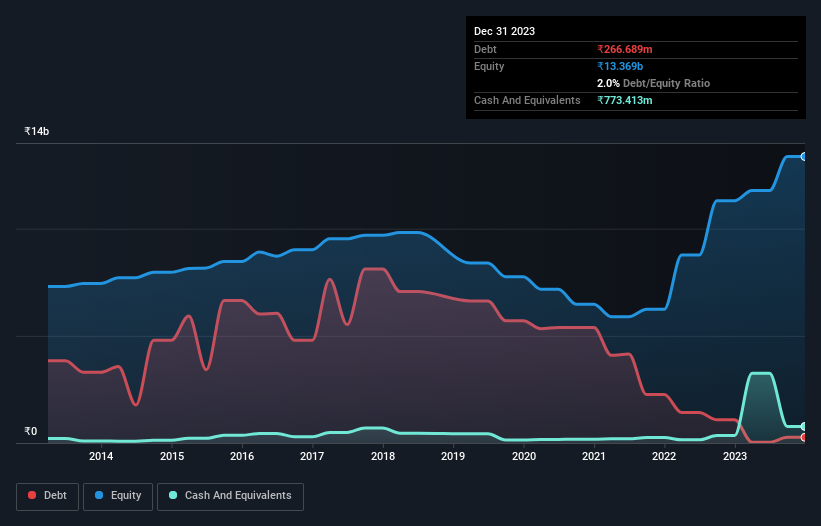The width and height of the screenshot is (821, 526).
Task: Click the 2015 x-axis label
Action: pyautogui.click(x=172, y=456)
